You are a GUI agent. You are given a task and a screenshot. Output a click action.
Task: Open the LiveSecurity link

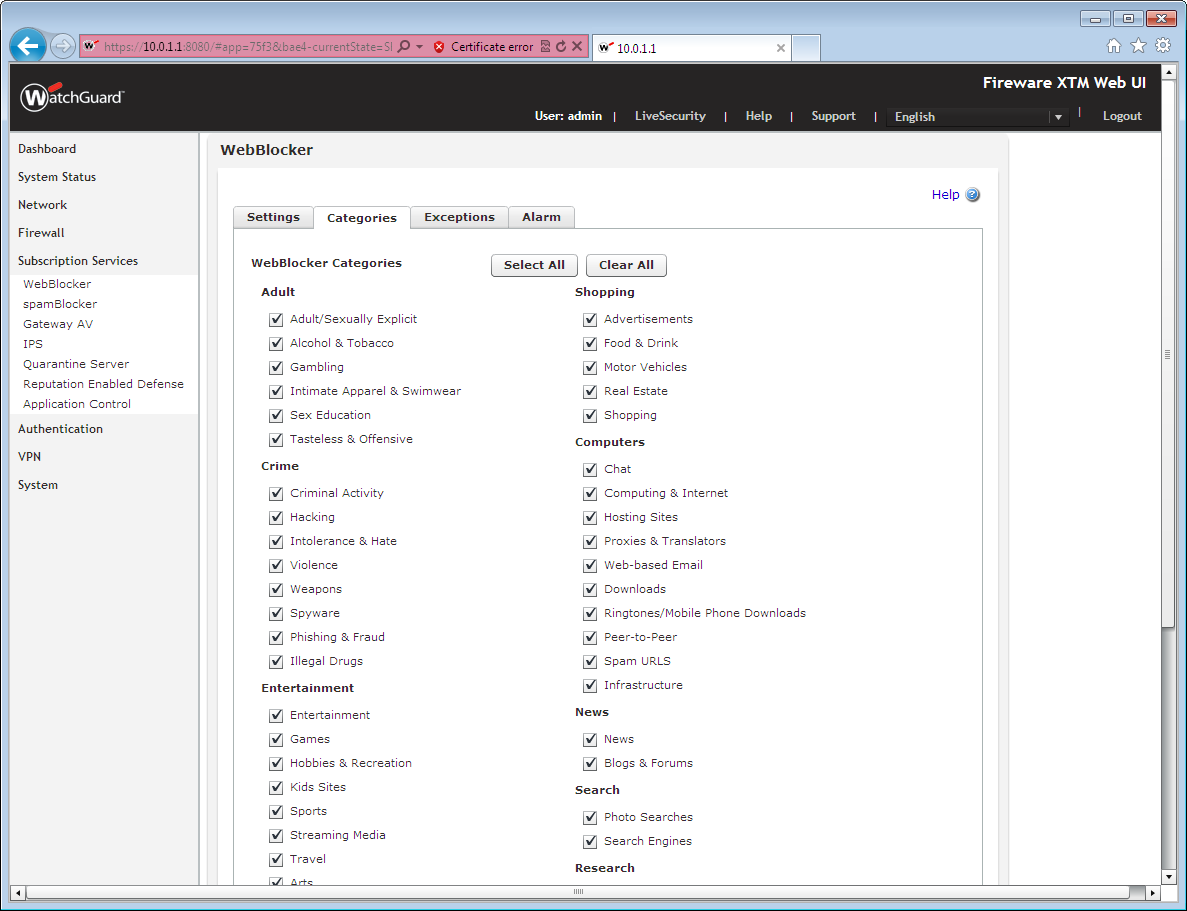[x=670, y=116]
